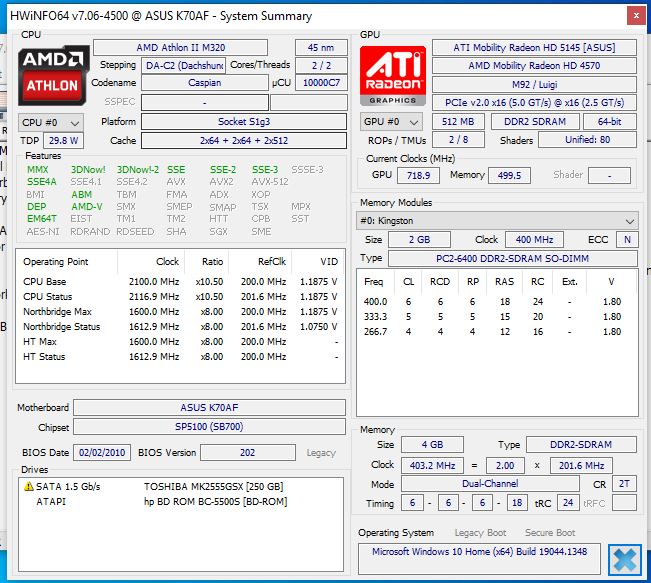Viewport: 651px width, 583px height.
Task: Click the warning icon beside SATA 1.5 Gb/s
Action: pos(29,486)
